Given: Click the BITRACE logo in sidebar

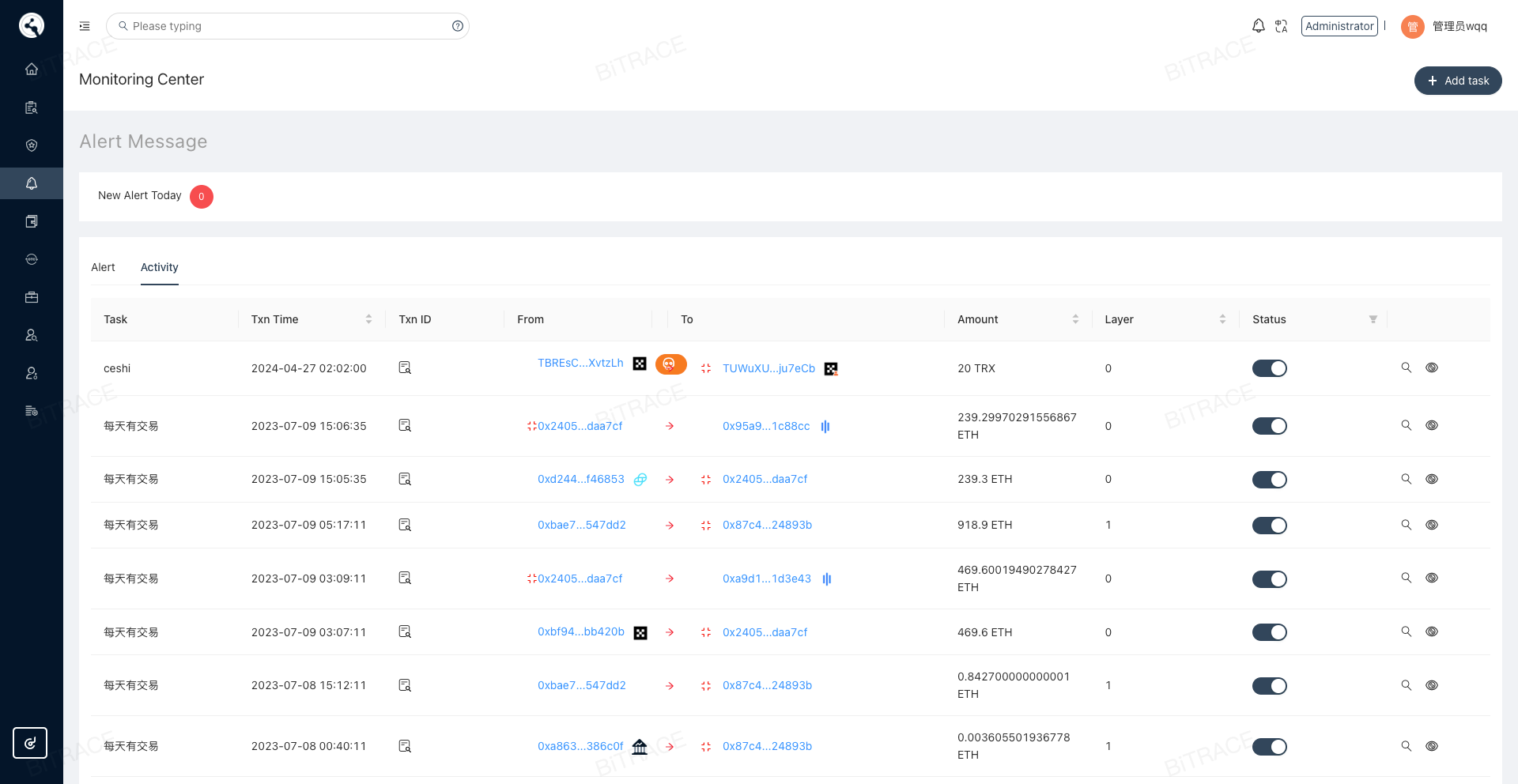Looking at the screenshot, I should coord(32,25).
